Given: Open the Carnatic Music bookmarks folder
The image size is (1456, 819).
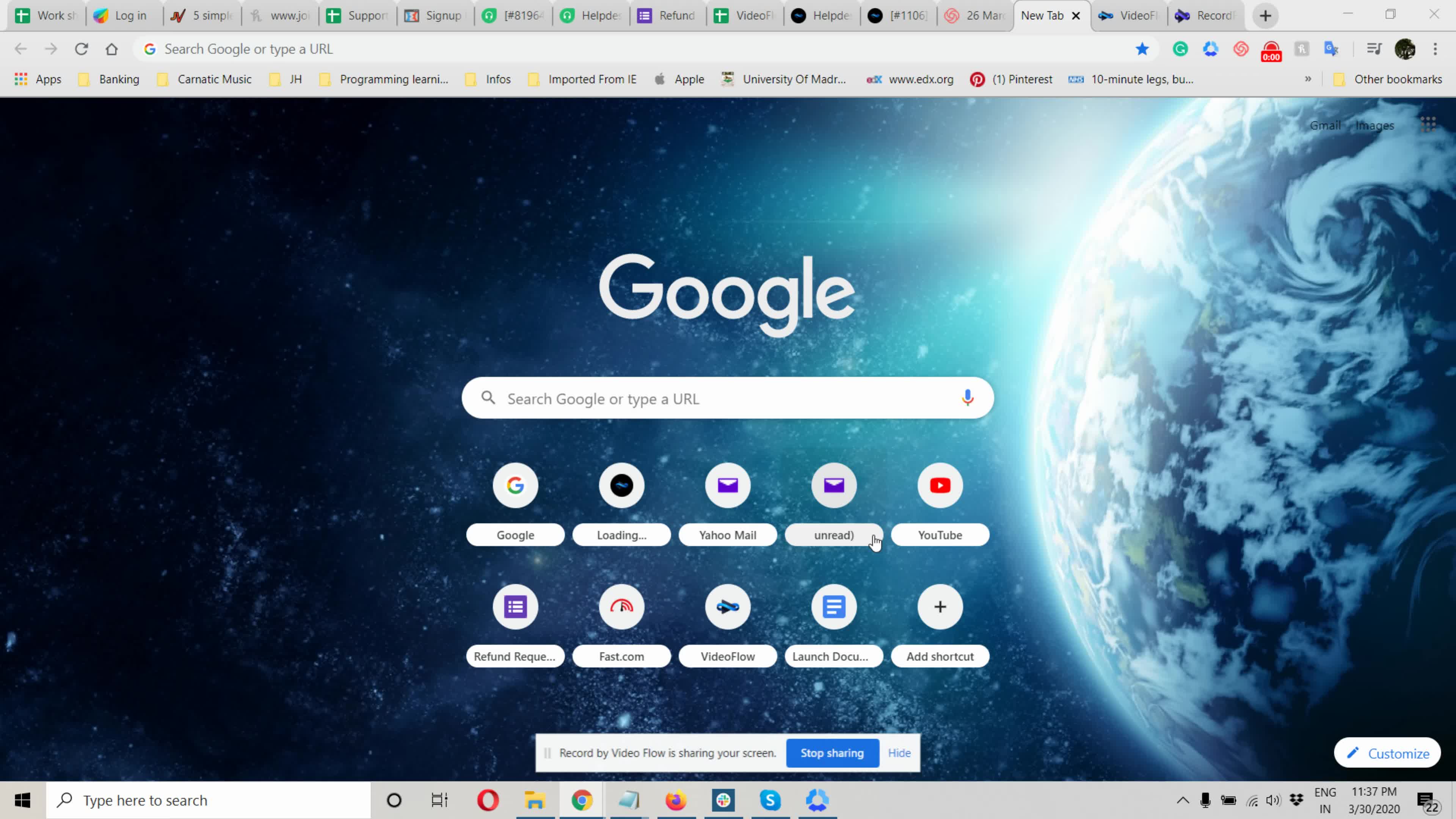Looking at the screenshot, I should pos(205,79).
